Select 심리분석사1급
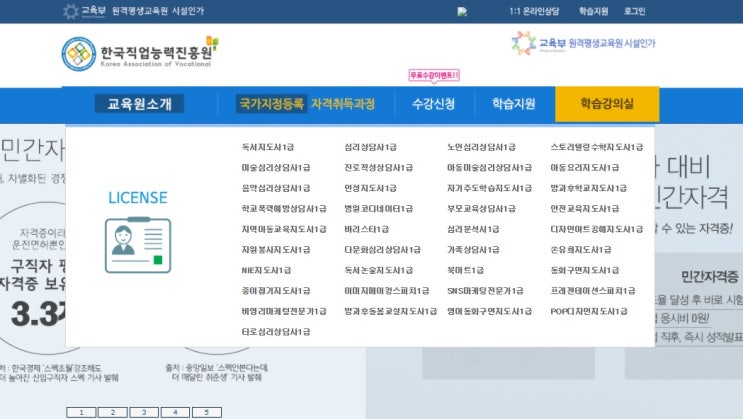743x419 pixels. coord(473,229)
